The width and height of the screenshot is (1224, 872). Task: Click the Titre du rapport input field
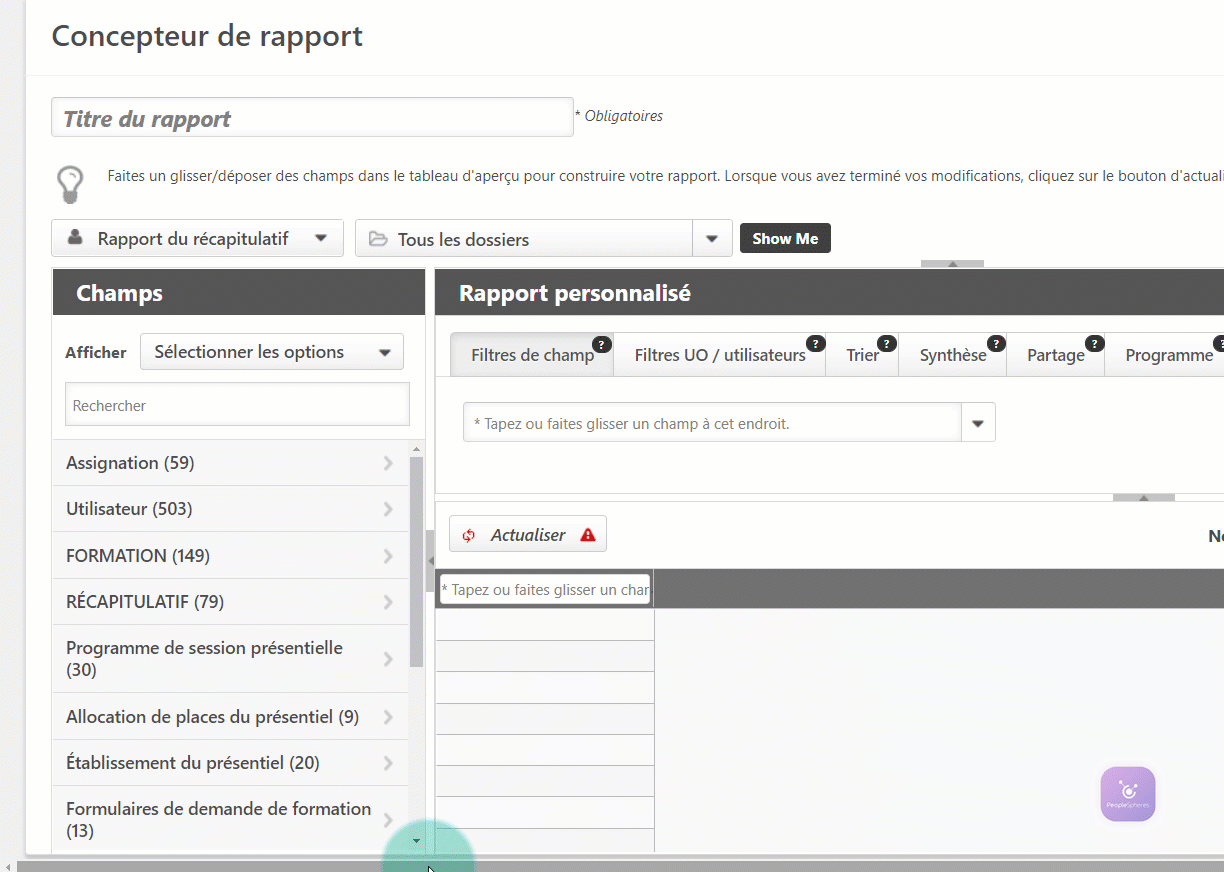[x=312, y=118]
